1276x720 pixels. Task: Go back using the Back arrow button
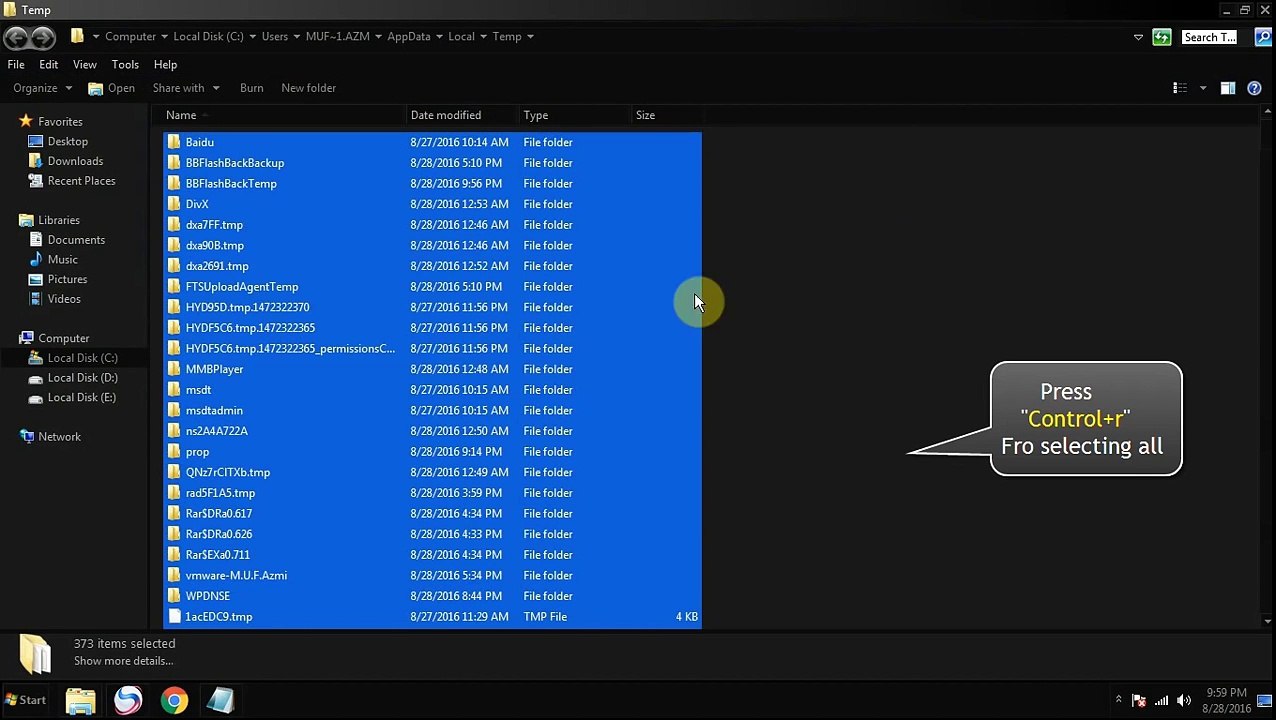click(15, 37)
